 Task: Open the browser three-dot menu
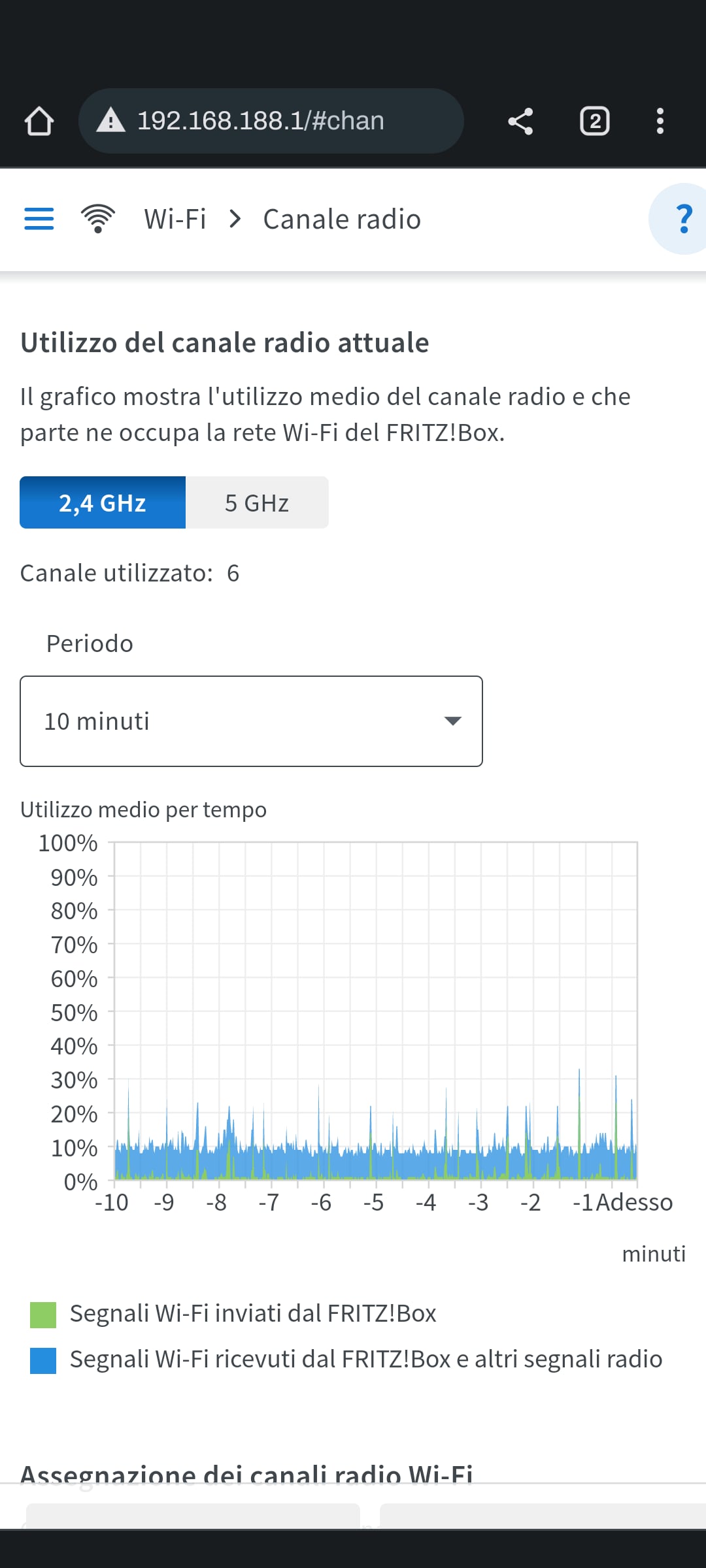pos(660,121)
